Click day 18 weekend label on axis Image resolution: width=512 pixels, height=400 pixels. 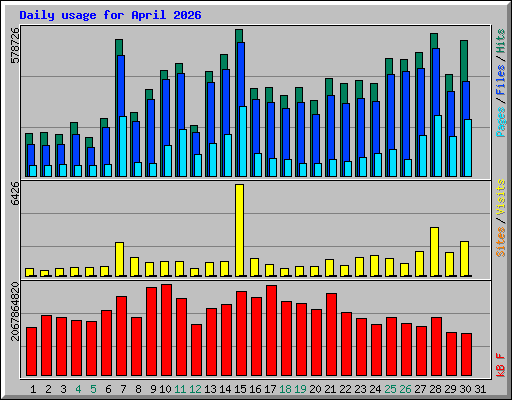tap(285, 389)
